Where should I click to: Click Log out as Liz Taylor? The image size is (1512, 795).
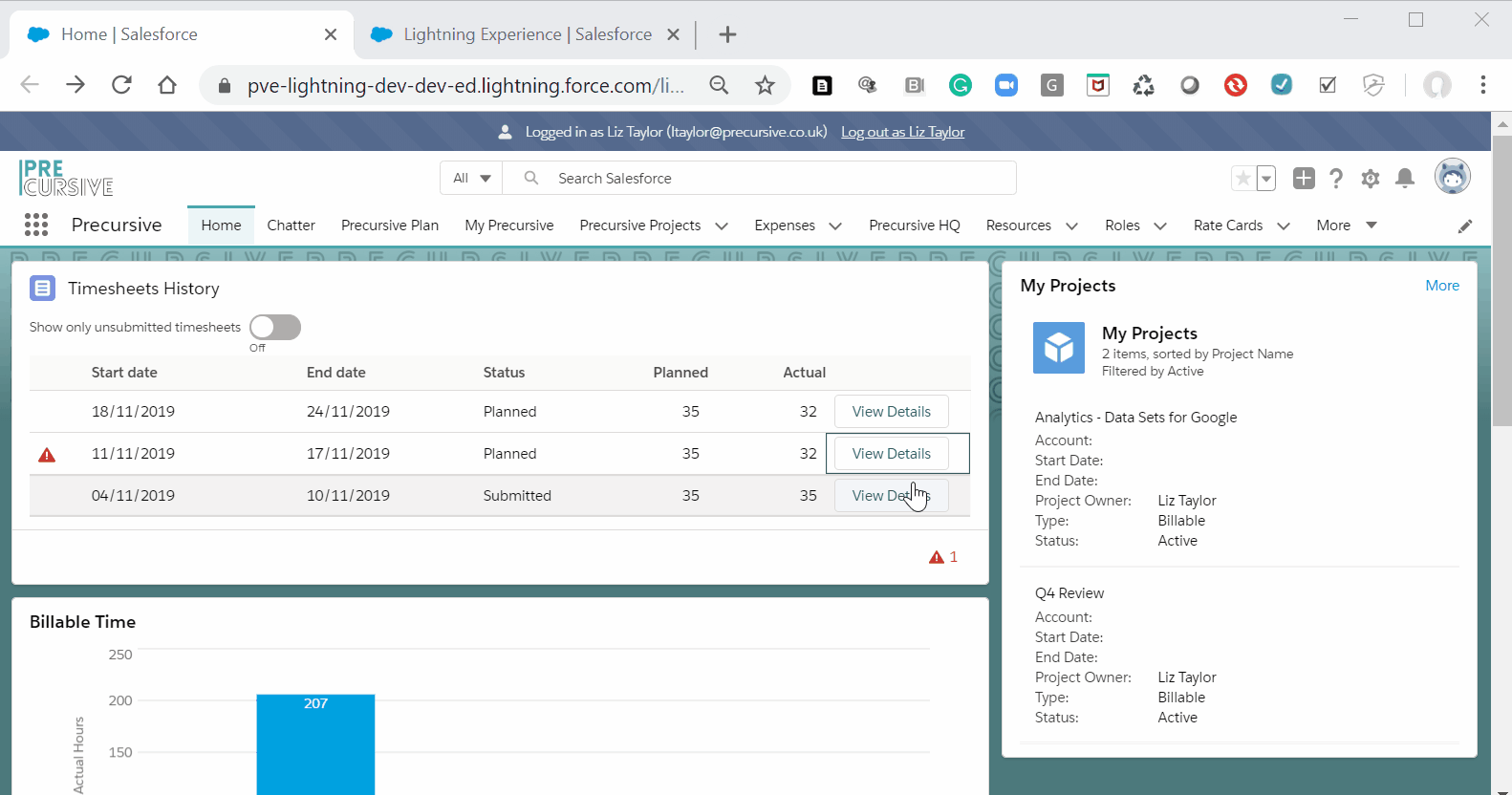pos(902,132)
